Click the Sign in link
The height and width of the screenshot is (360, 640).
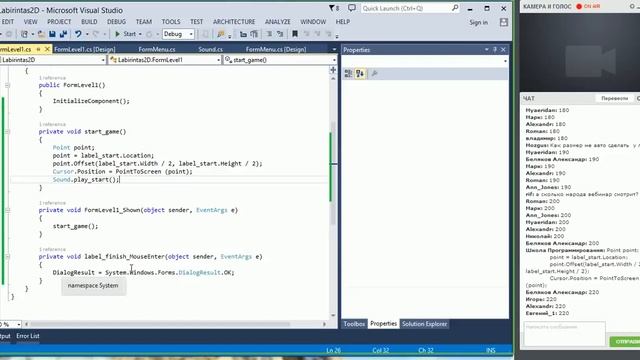(x=478, y=22)
